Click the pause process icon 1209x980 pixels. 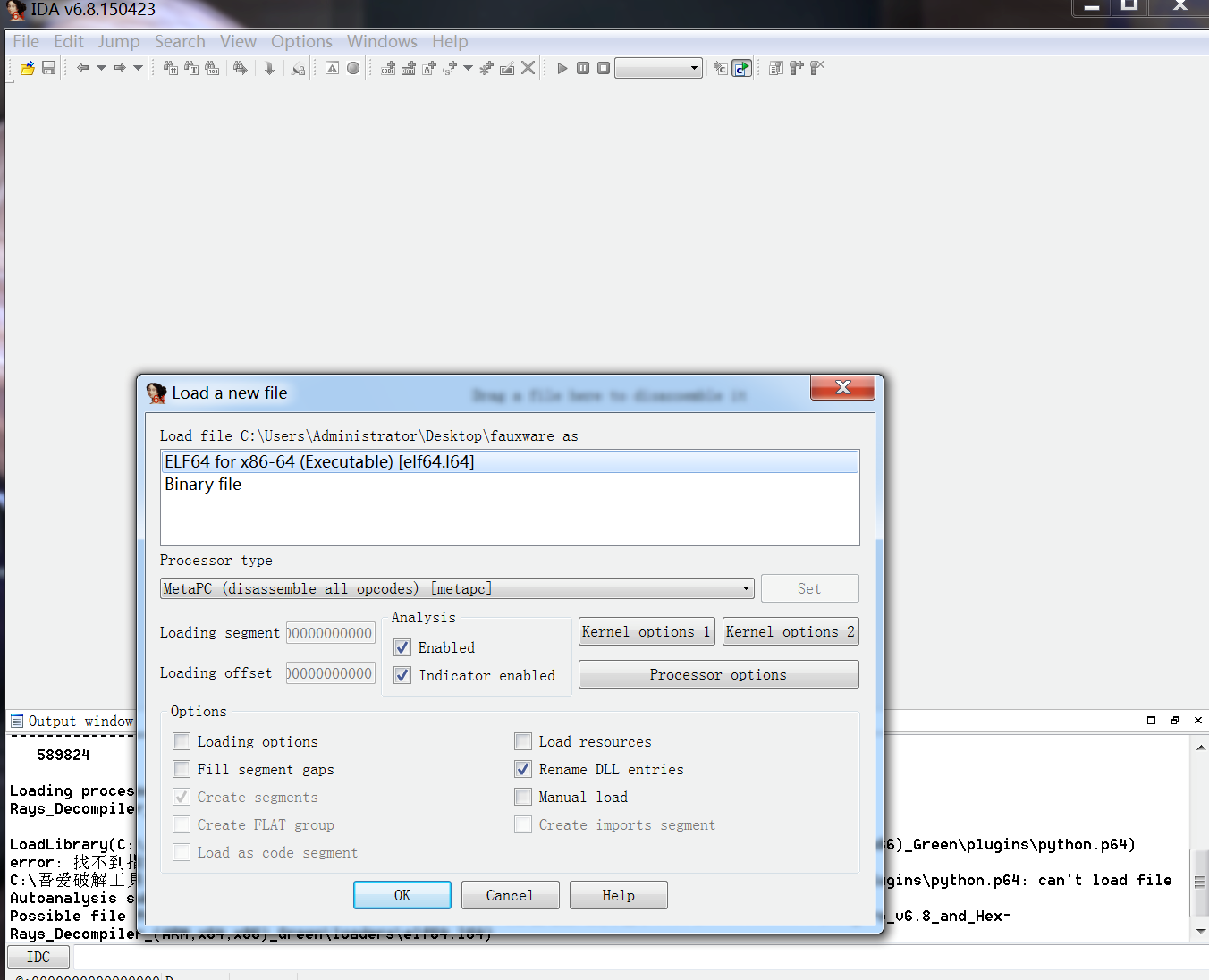[583, 68]
